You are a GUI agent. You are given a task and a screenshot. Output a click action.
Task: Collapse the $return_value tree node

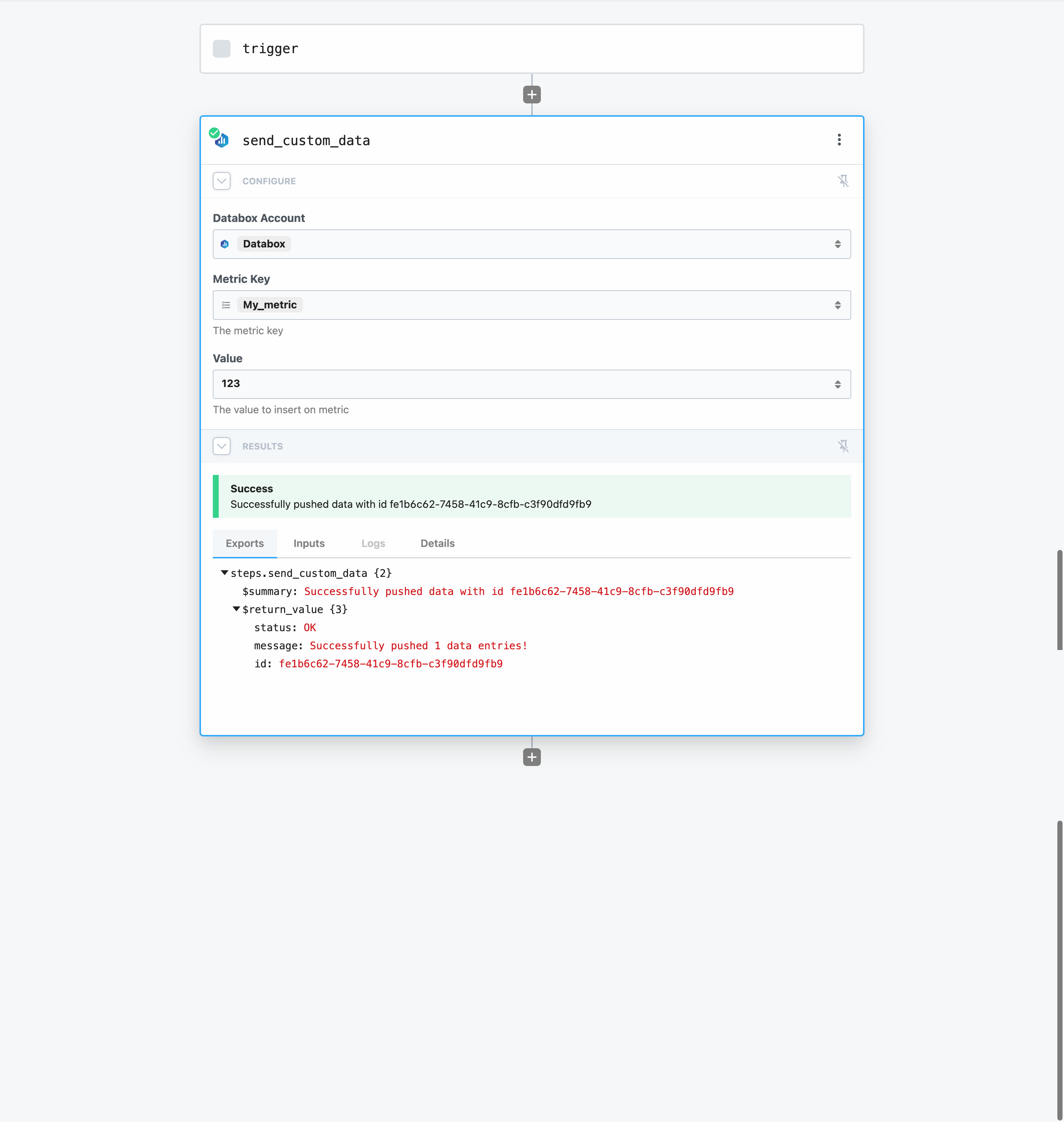[236, 609]
